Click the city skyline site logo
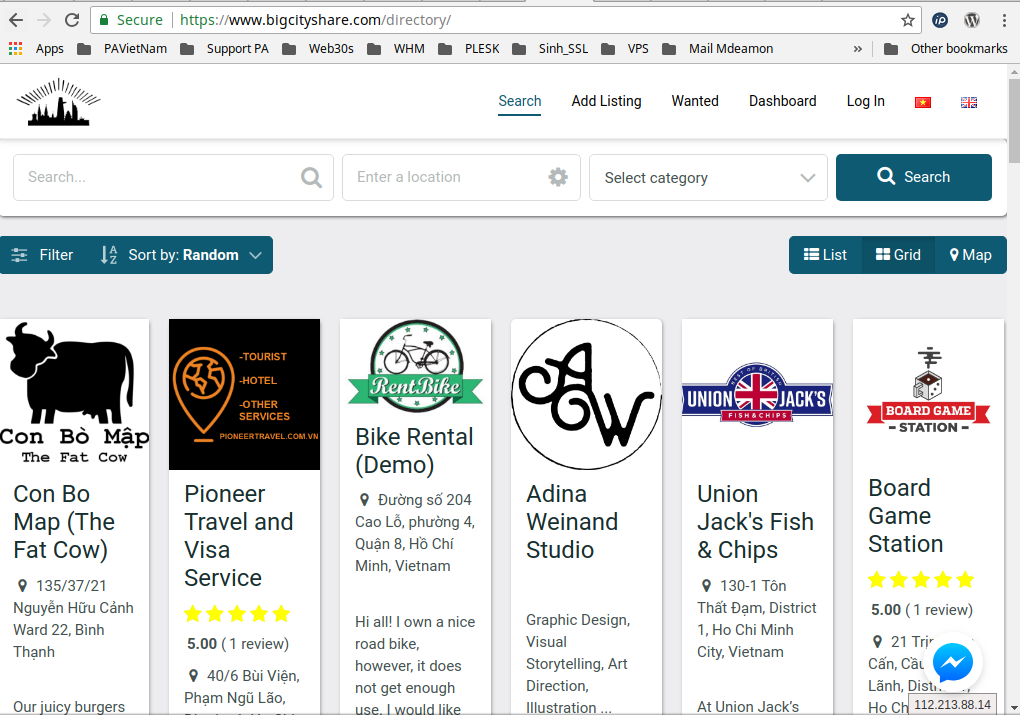 tap(59, 101)
